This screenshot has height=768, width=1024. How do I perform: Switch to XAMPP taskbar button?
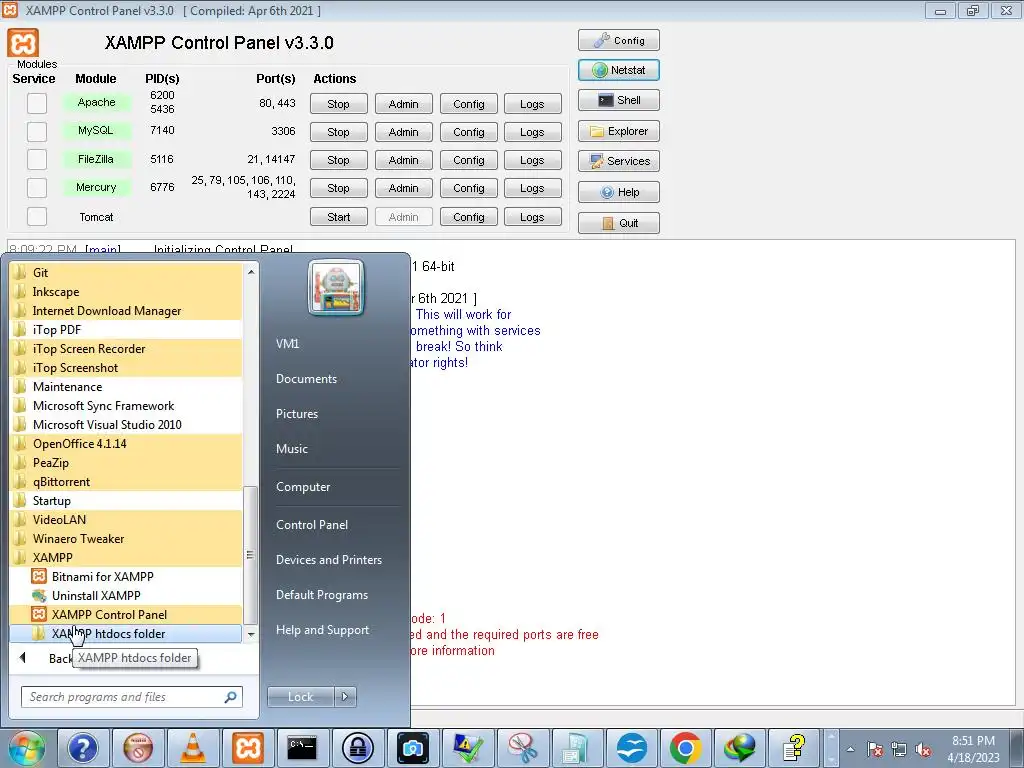(x=248, y=748)
